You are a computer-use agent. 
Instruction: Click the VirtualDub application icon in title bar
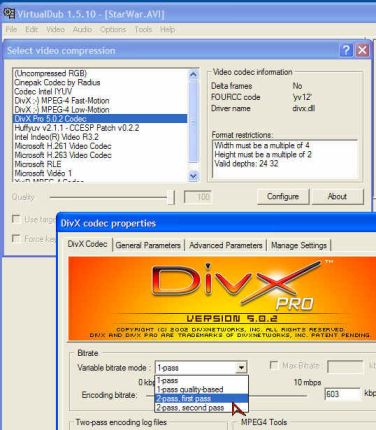[x=9, y=13]
